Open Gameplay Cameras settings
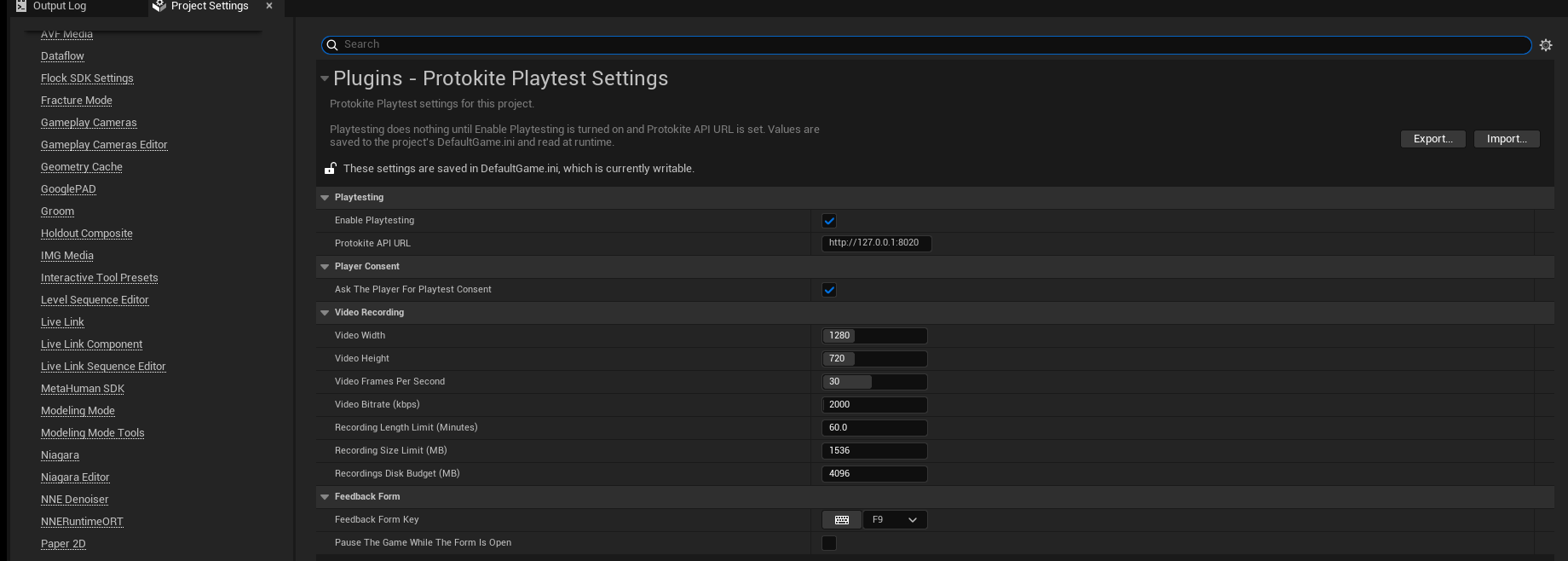Viewport: 1568px width, 561px height. 89,123
